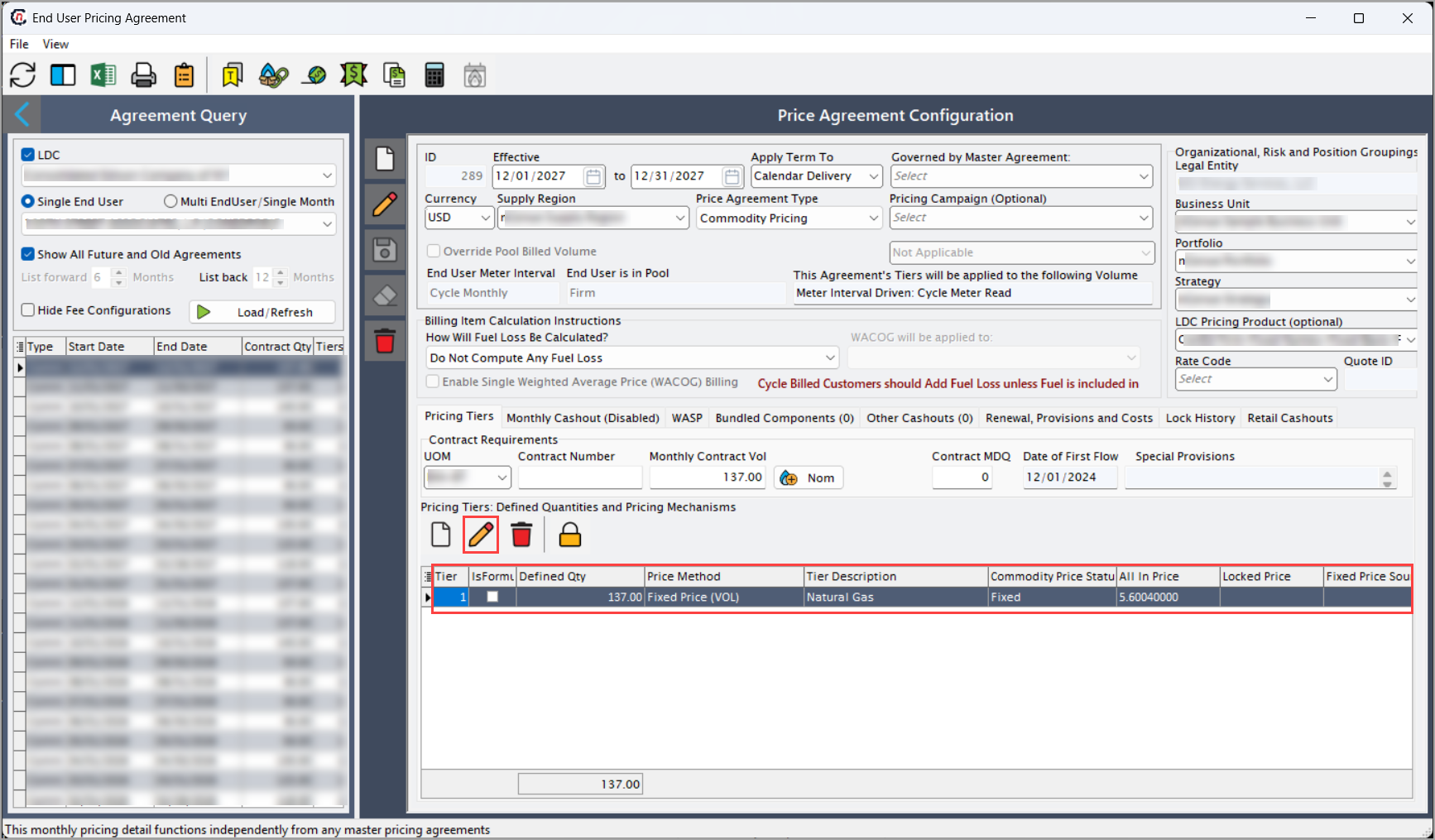
Task: Toggle Override Pool Billed Volume checkbox
Action: (433, 251)
